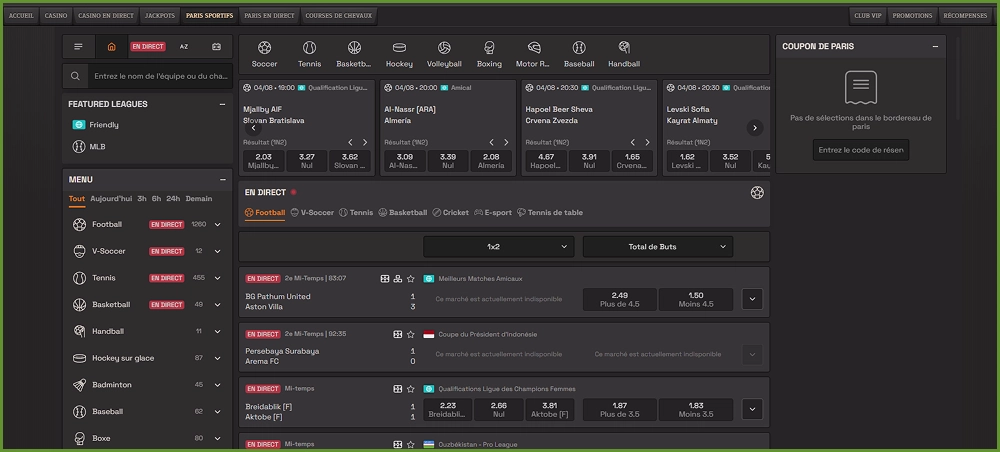
Task: Select Tennis in the sports carousel
Action: [309, 54]
